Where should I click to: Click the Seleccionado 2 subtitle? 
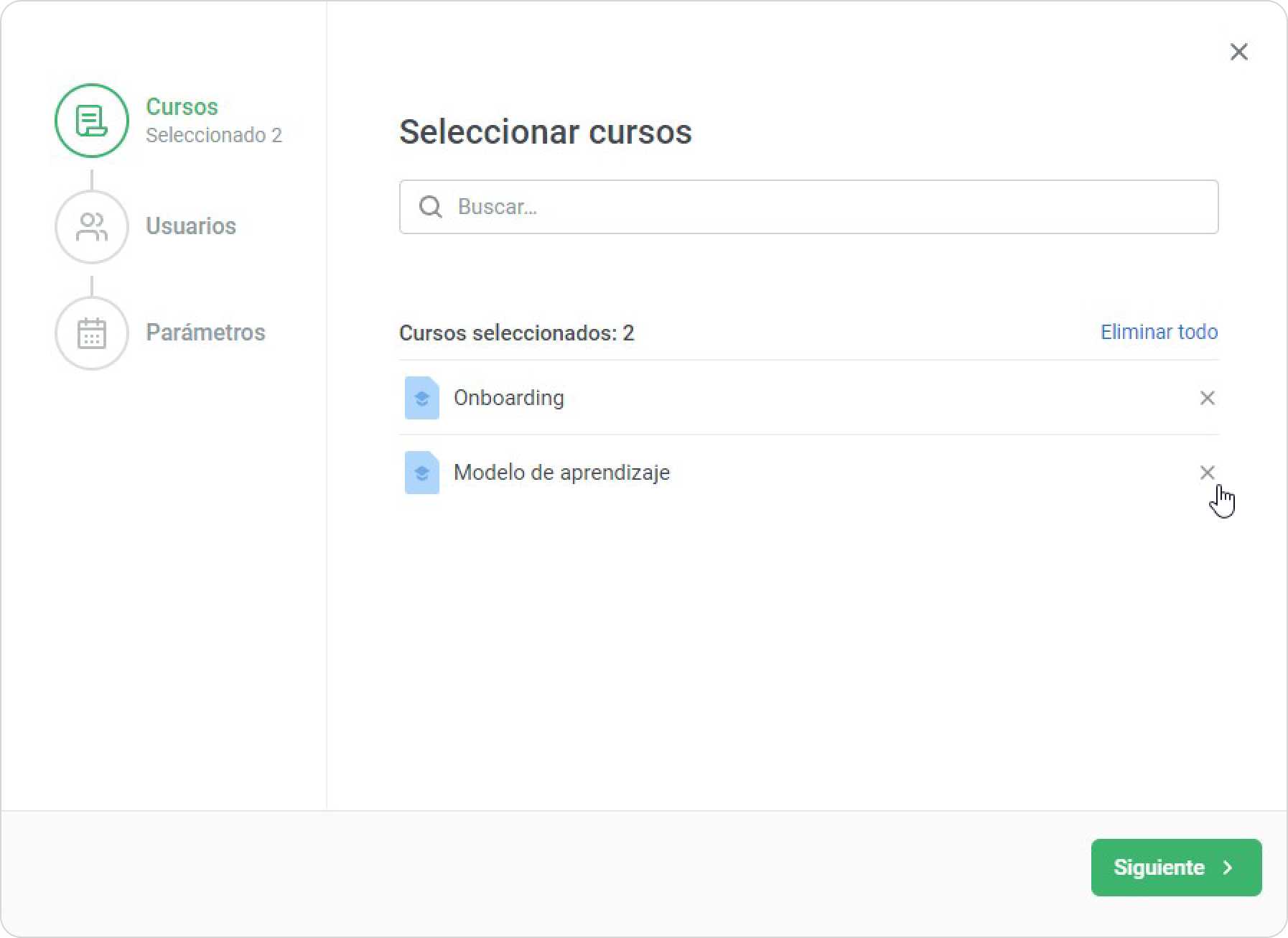pos(214,135)
